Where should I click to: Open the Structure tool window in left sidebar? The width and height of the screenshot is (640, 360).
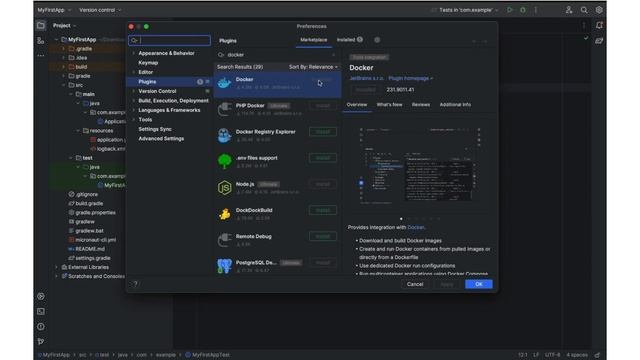41,40
